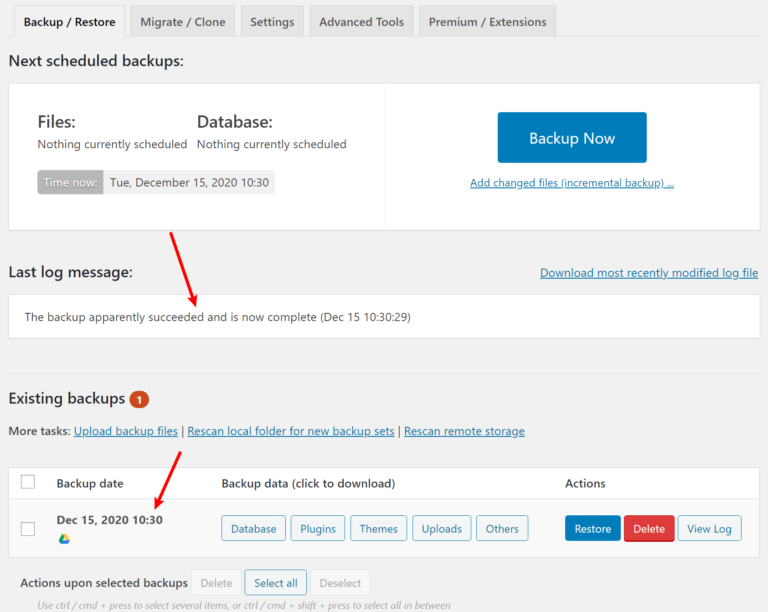
Task: Click the Existing backups heading
Action: (x=67, y=399)
